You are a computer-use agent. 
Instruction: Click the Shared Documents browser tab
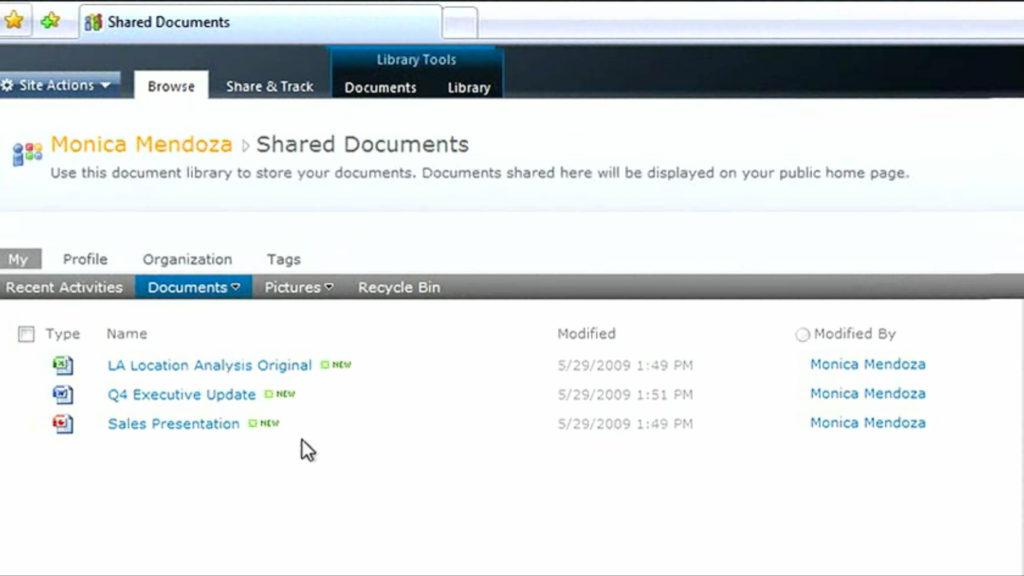(261, 22)
